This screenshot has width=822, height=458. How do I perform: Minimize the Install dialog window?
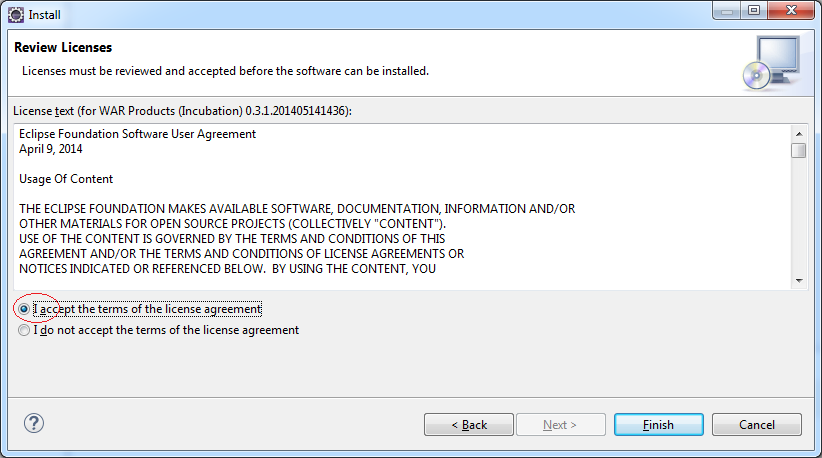[727, 11]
